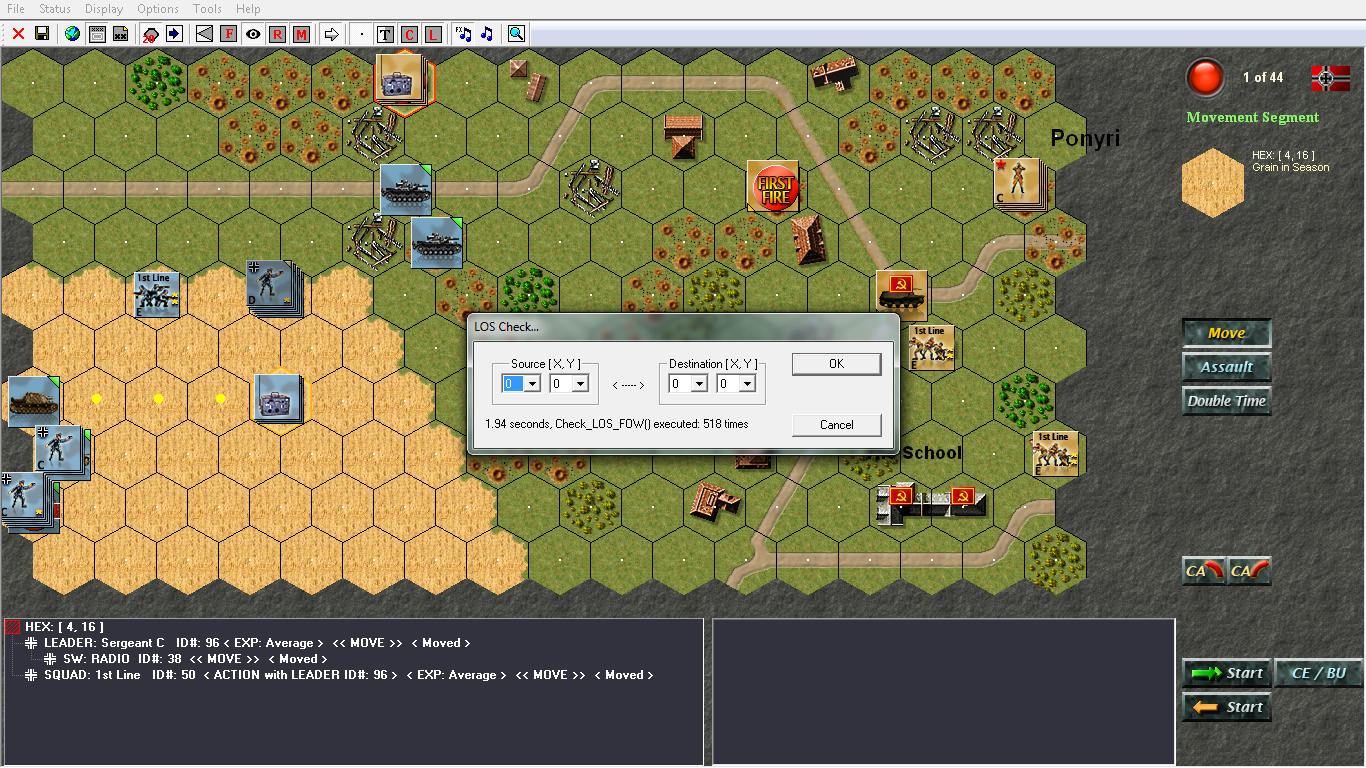Open the Options menu
The width and height of the screenshot is (1366, 768).
point(158,9)
